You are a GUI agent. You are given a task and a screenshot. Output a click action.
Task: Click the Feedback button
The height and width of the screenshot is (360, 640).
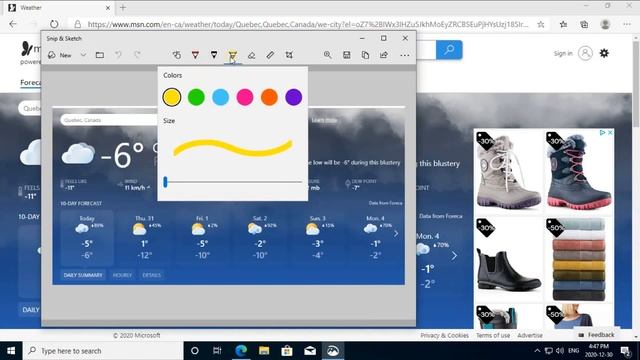click(x=596, y=335)
